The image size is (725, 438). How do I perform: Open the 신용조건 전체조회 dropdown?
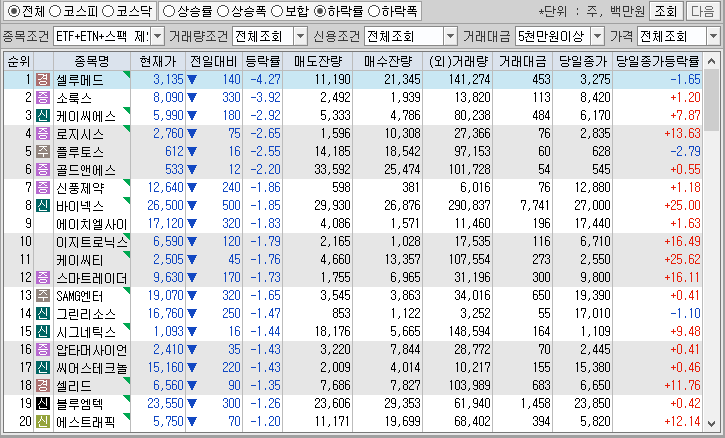[450, 36]
